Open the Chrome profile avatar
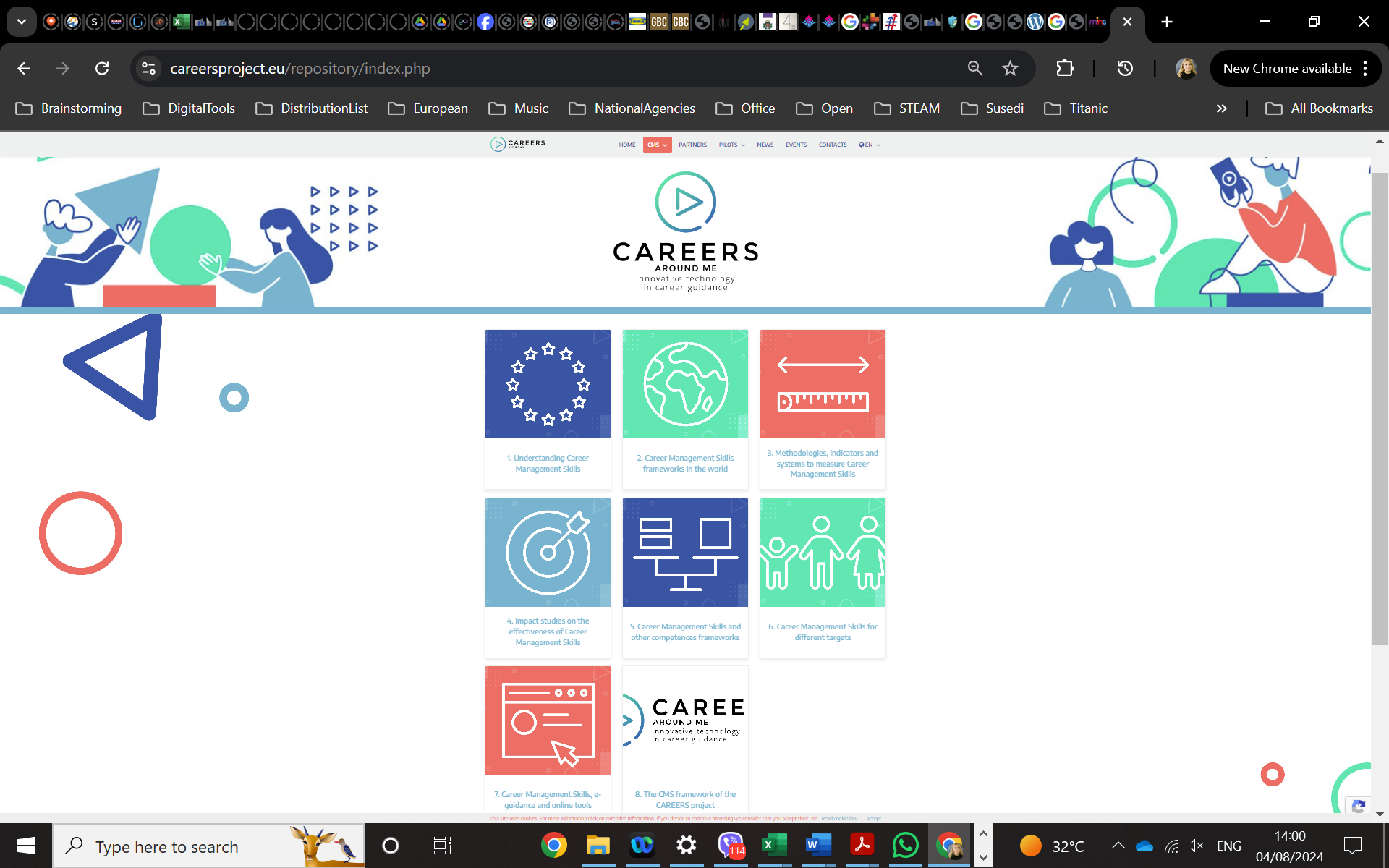The image size is (1389, 868). (x=1186, y=68)
